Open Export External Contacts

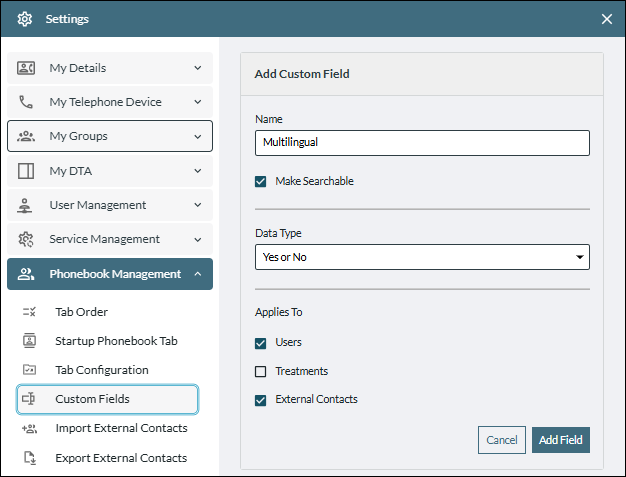pyautogui.click(x=121, y=458)
